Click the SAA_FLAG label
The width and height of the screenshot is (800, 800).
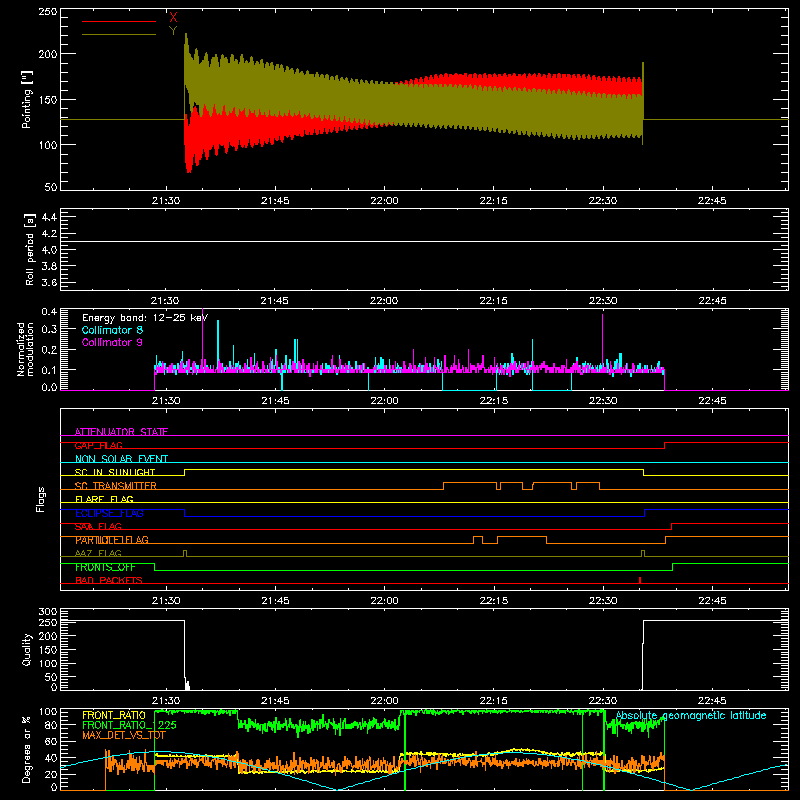click(x=98, y=527)
